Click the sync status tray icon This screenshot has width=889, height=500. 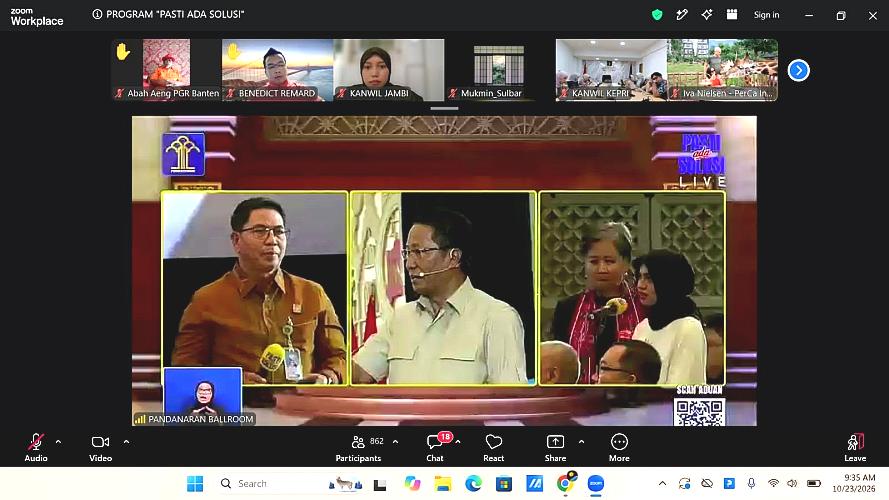[x=684, y=484]
